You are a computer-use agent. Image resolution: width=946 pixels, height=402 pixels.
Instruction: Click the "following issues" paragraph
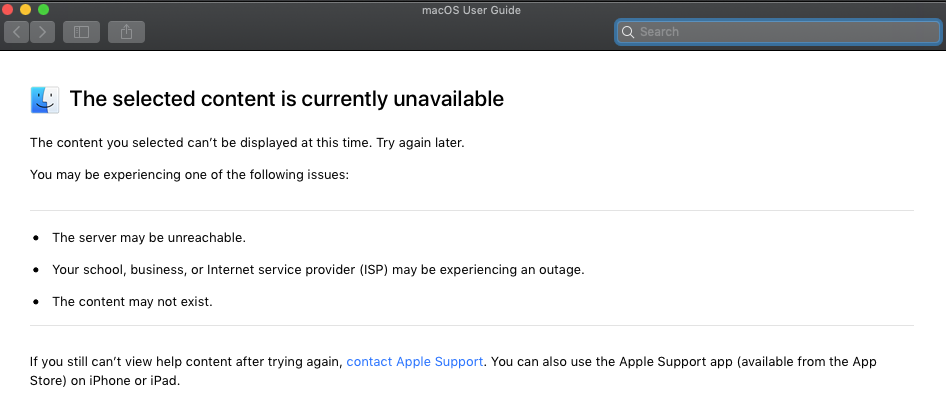coord(189,174)
